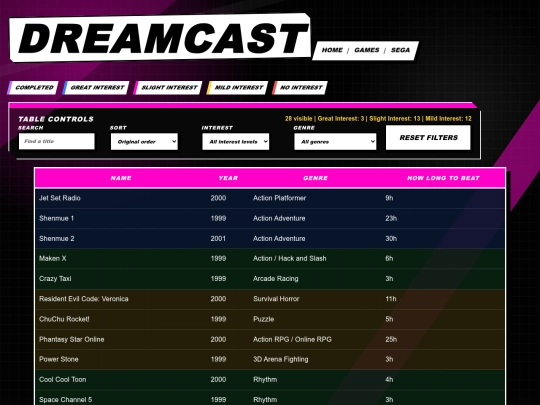
Task: Toggle the Mild Interest legend filter
Action: coord(238,87)
